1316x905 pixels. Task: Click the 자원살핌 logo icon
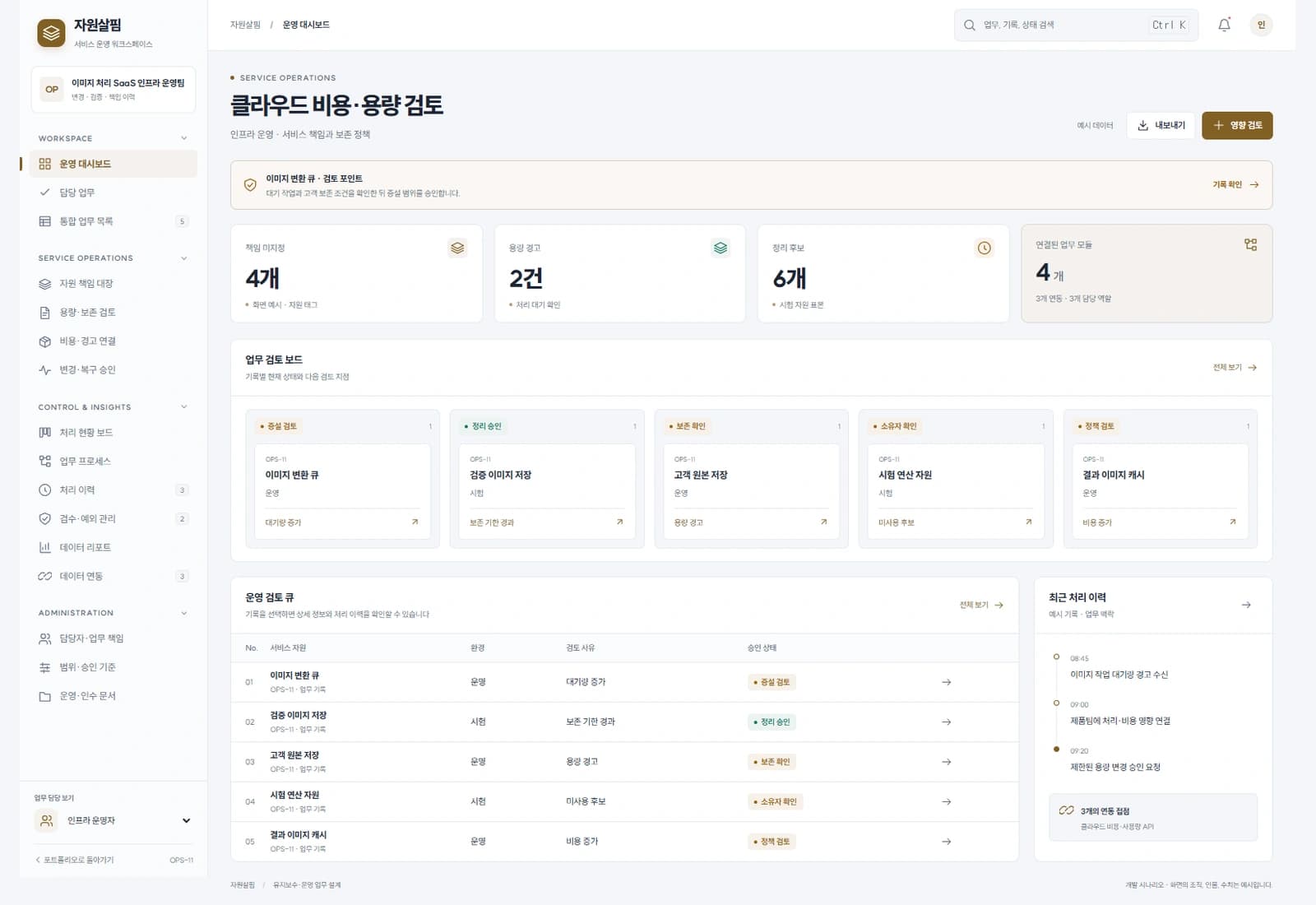pos(51,33)
